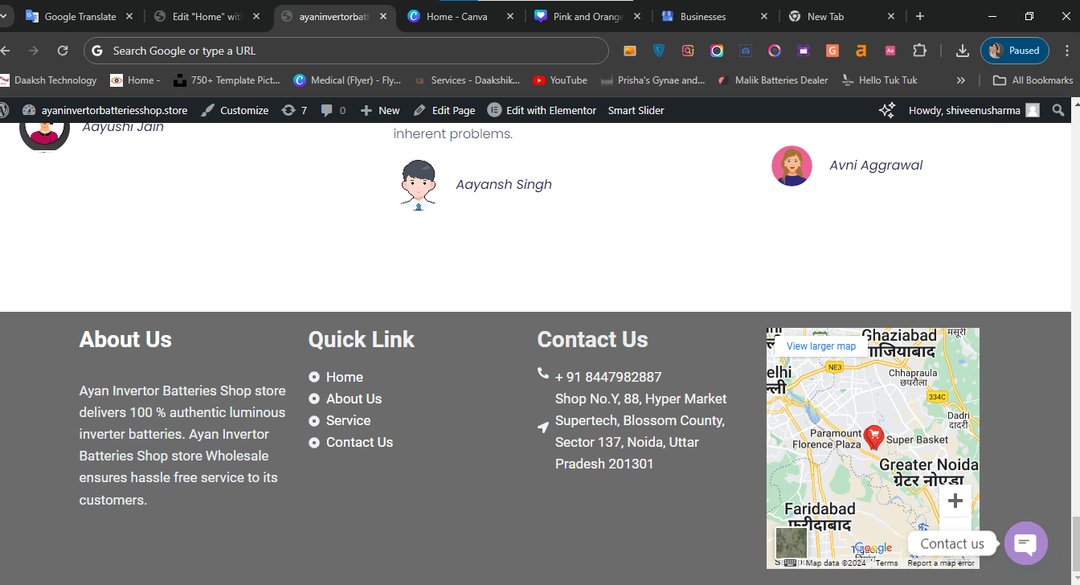Open the New menu in admin bar
The image size is (1080, 585).
[380, 110]
